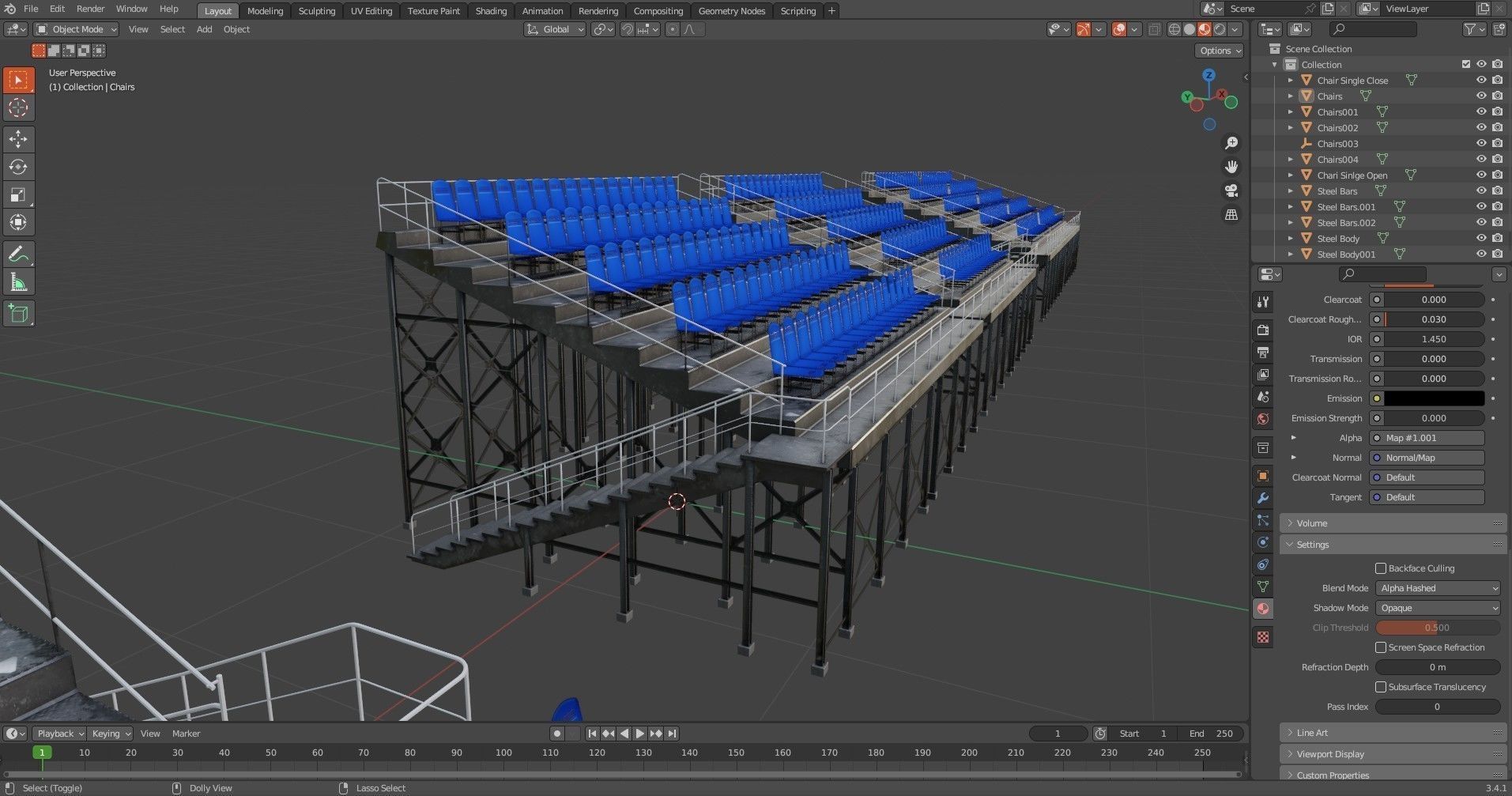This screenshot has height=796, width=1512.
Task: Click the End frame field
Action: [1211, 734]
